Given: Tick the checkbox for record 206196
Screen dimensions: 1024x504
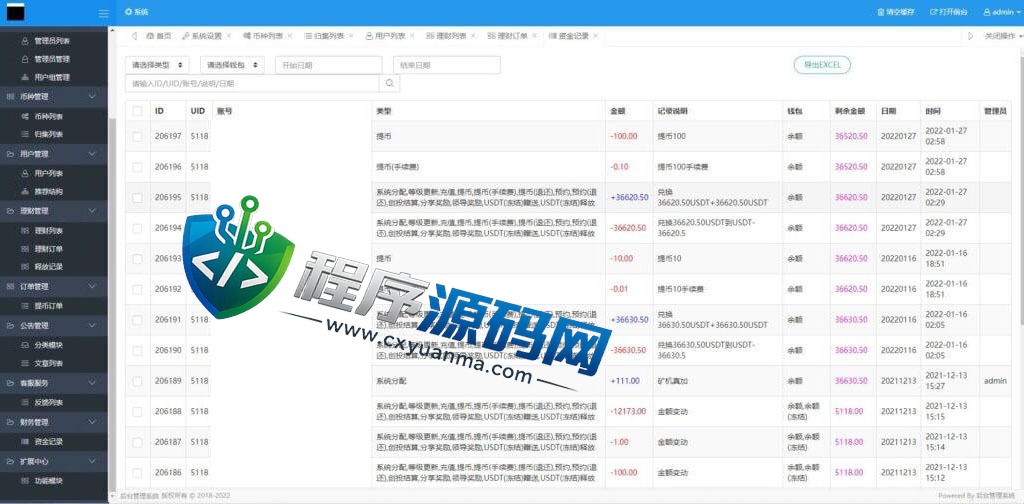Looking at the screenshot, I should pos(137,167).
